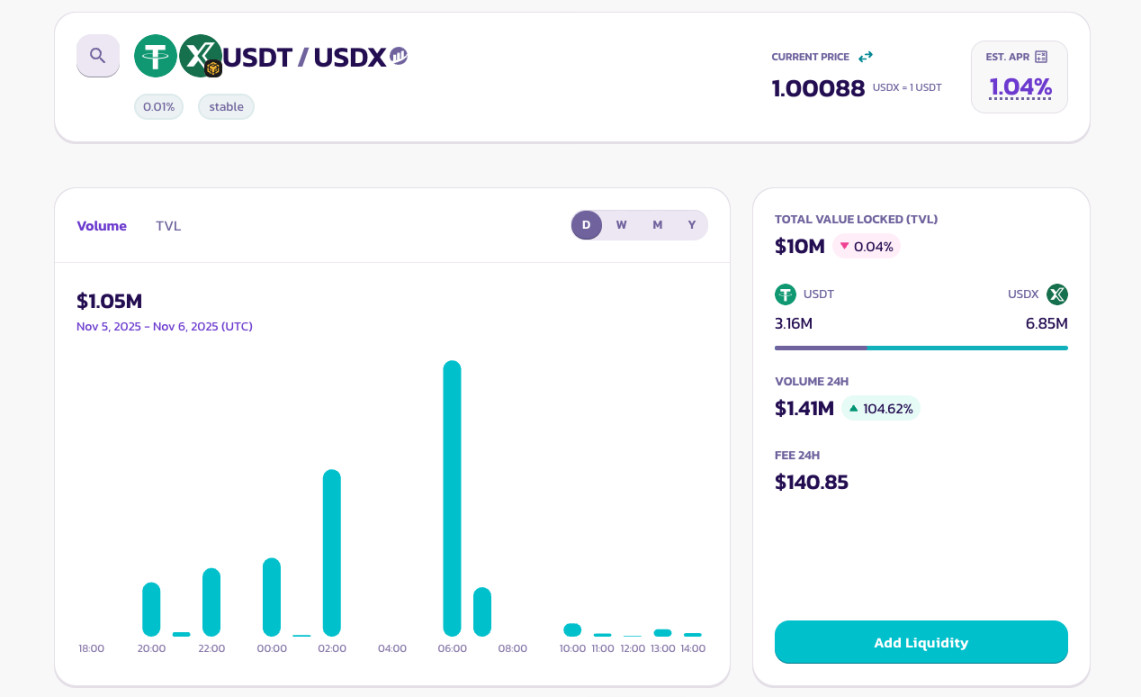Switch chart range to monthly M
Viewport: 1141px width, 697px height.
[x=656, y=225]
